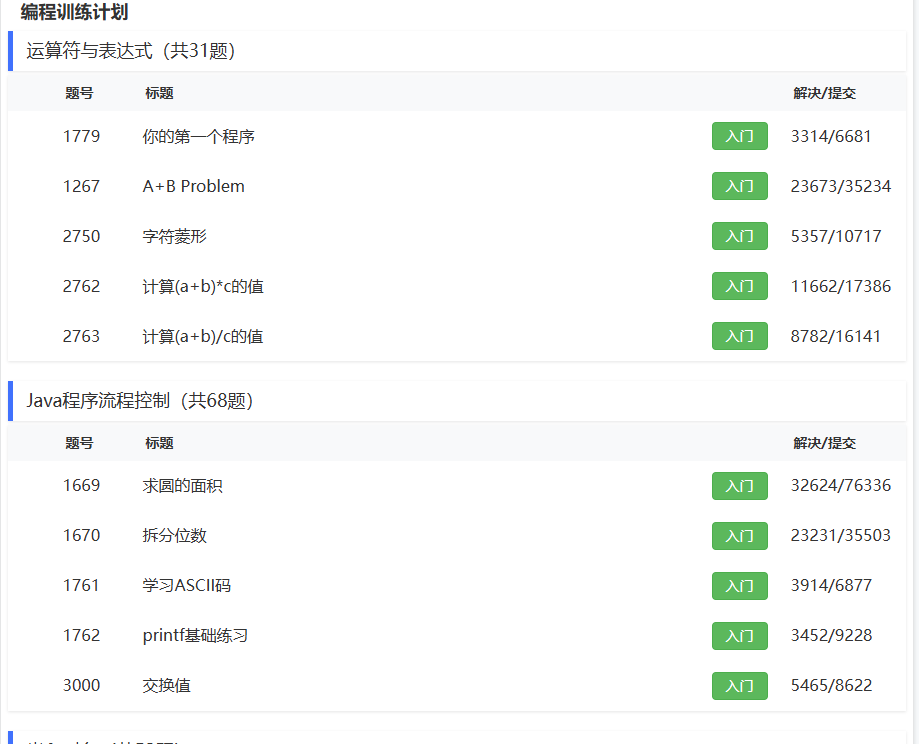Viewport: 919px width, 744px height.
Task: Click the 入门 badge for problem 2762
Action: coord(740,286)
